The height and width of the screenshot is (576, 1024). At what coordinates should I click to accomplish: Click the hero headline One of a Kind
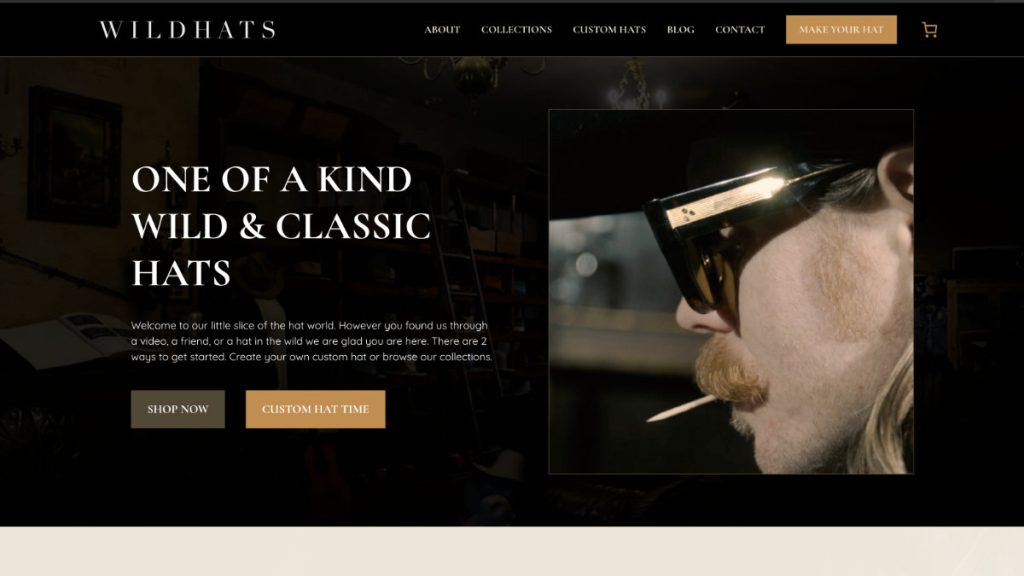click(x=272, y=179)
